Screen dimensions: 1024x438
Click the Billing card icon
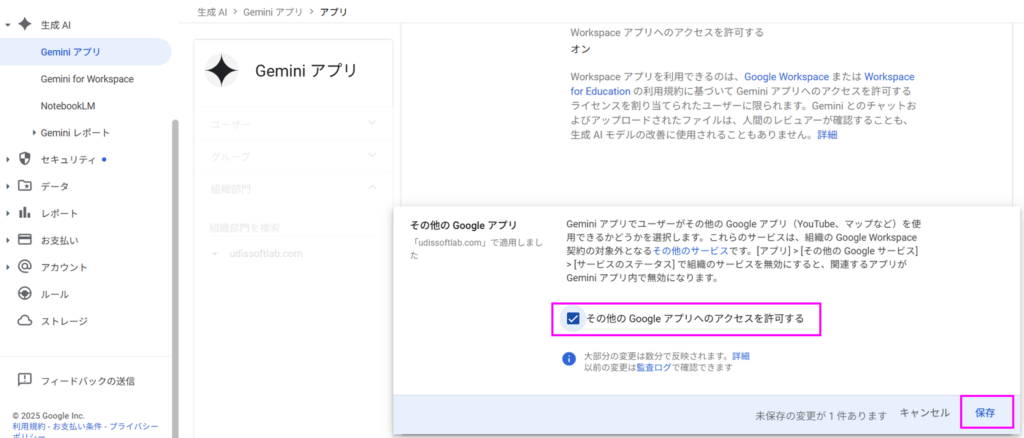click(x=25, y=240)
